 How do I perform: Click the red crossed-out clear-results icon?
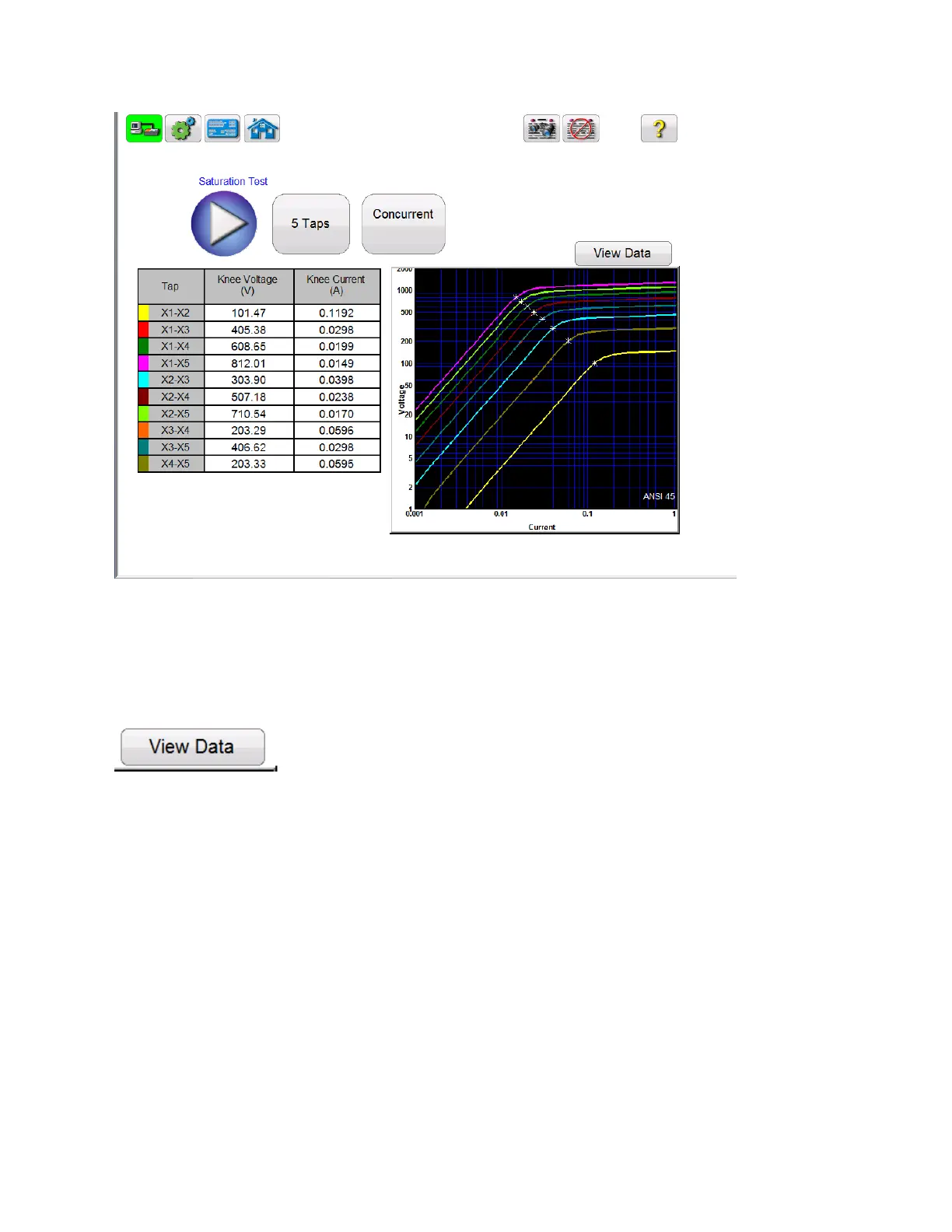[581, 128]
